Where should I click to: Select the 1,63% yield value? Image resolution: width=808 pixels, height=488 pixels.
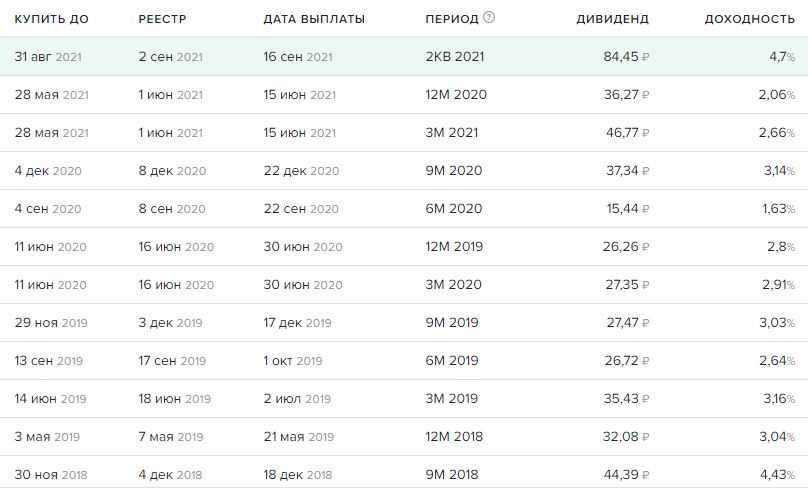777,209
